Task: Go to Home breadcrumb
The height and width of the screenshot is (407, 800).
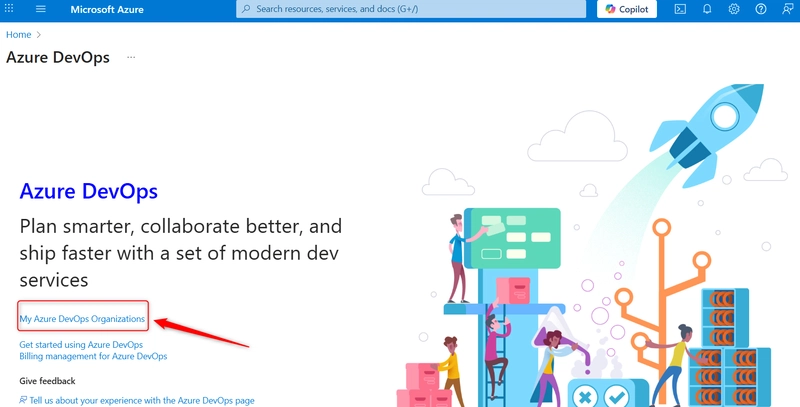Action: (x=18, y=35)
